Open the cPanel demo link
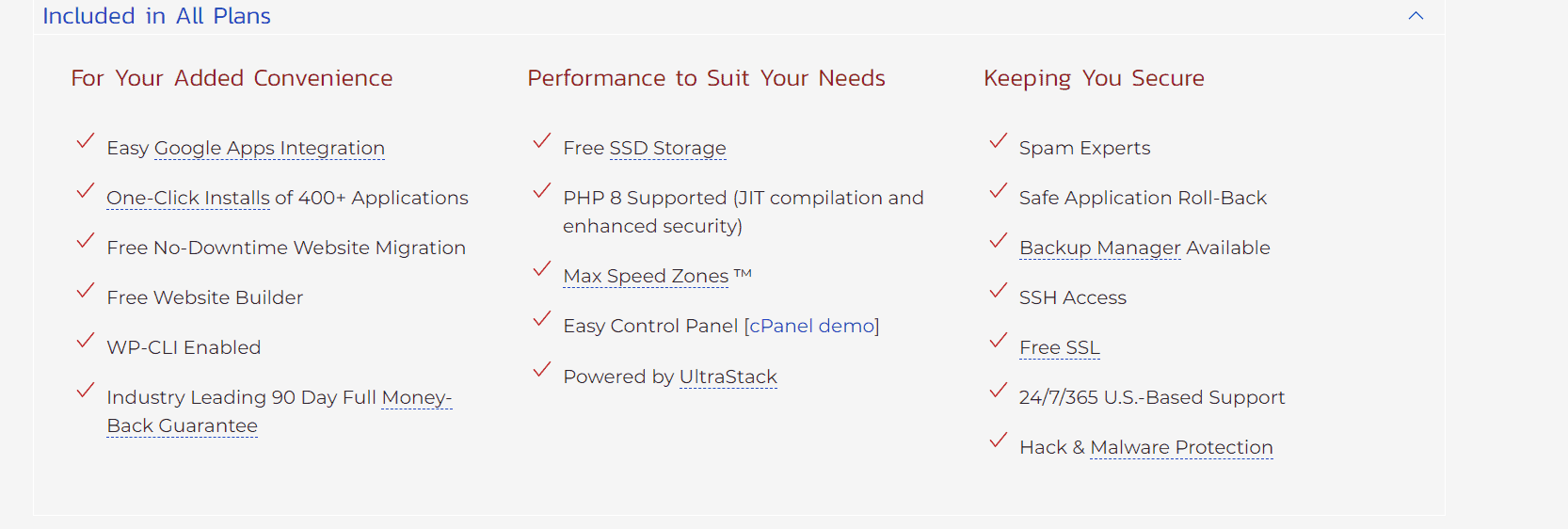The image size is (1568, 529). click(x=811, y=326)
